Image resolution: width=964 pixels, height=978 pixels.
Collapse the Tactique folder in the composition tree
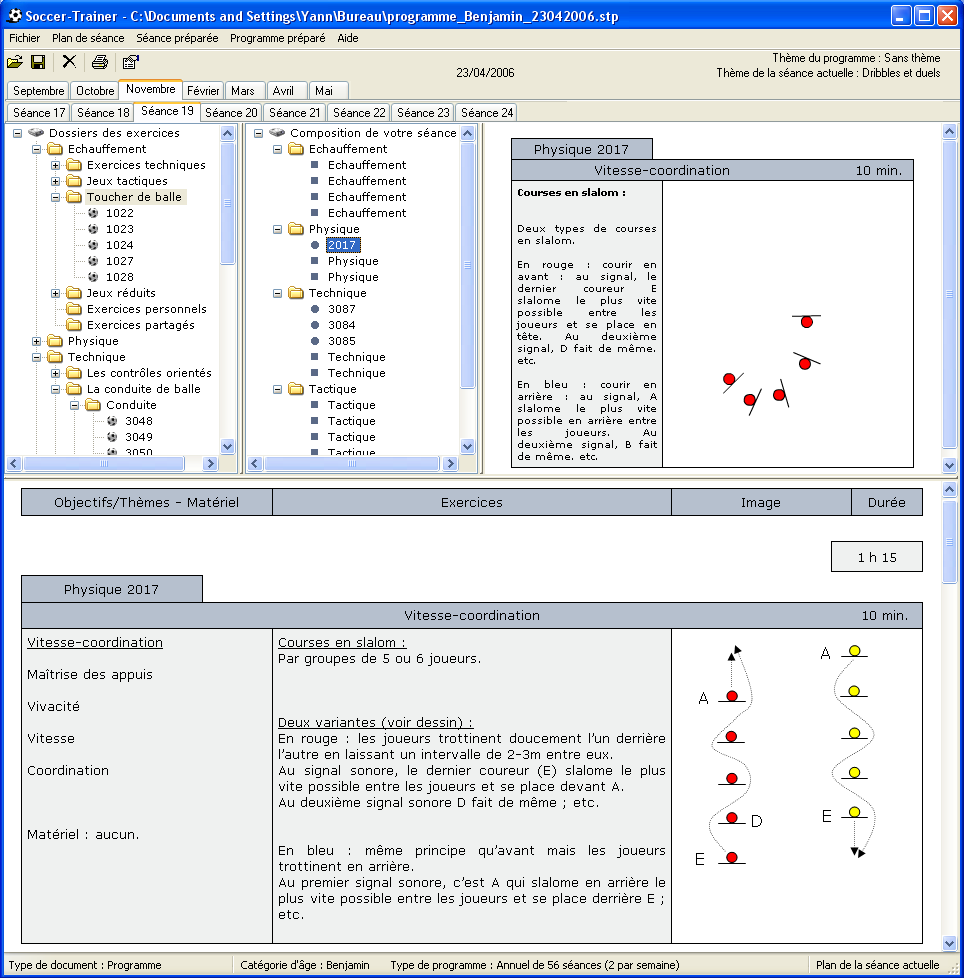(x=277, y=389)
